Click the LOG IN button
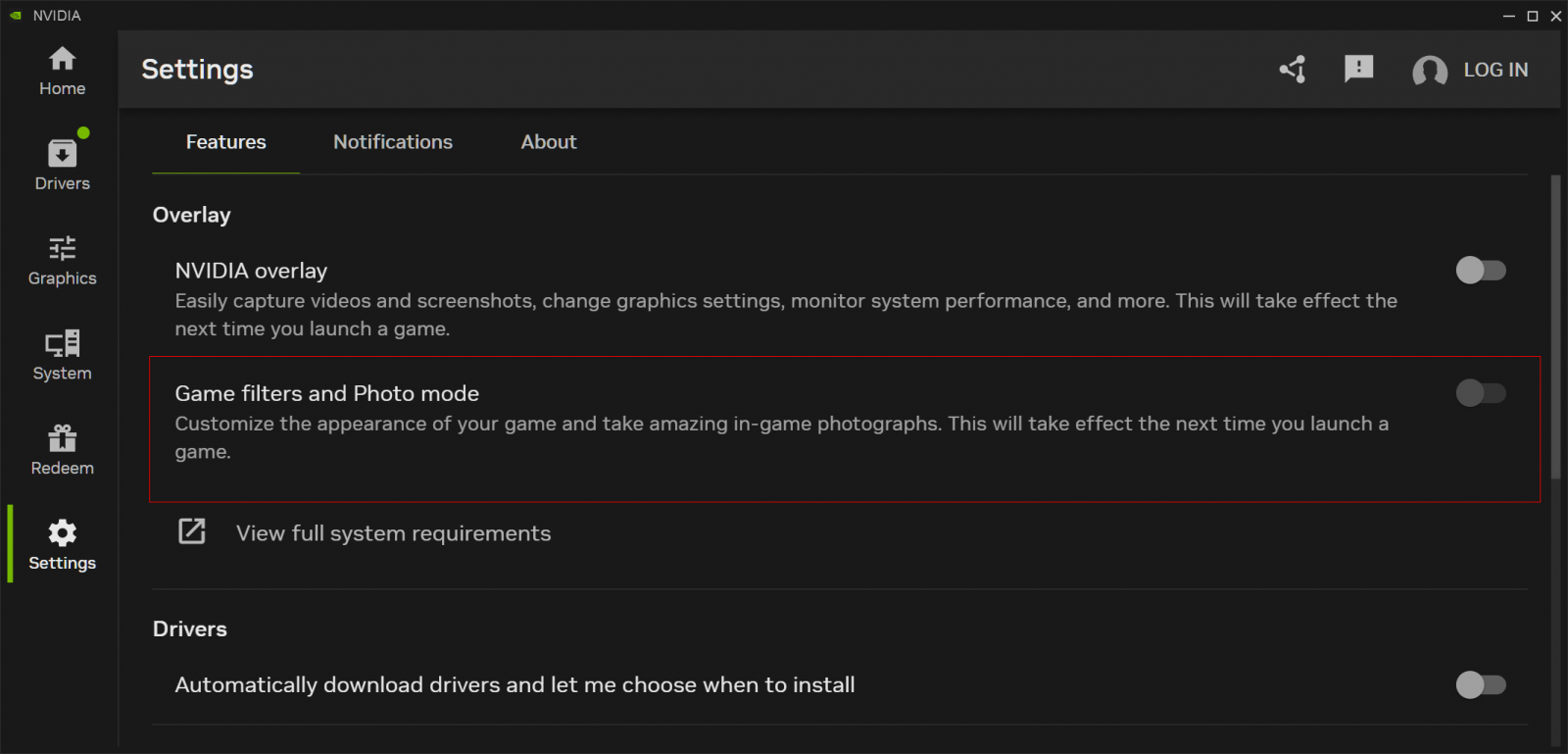The image size is (1568, 754). point(1495,70)
